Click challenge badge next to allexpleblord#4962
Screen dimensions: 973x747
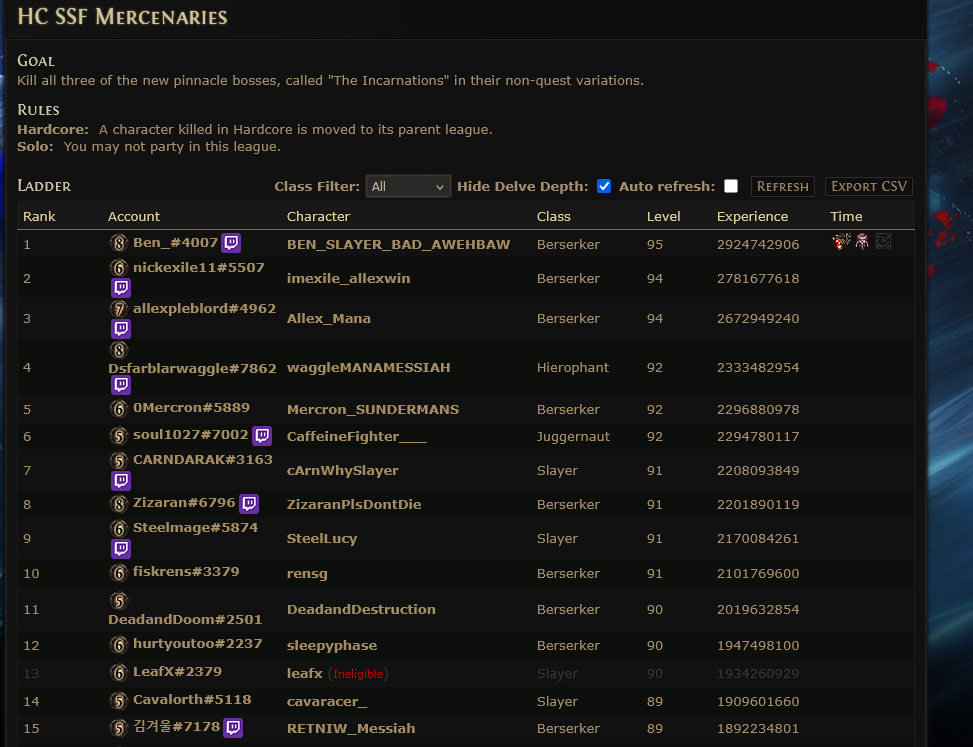[x=119, y=309]
